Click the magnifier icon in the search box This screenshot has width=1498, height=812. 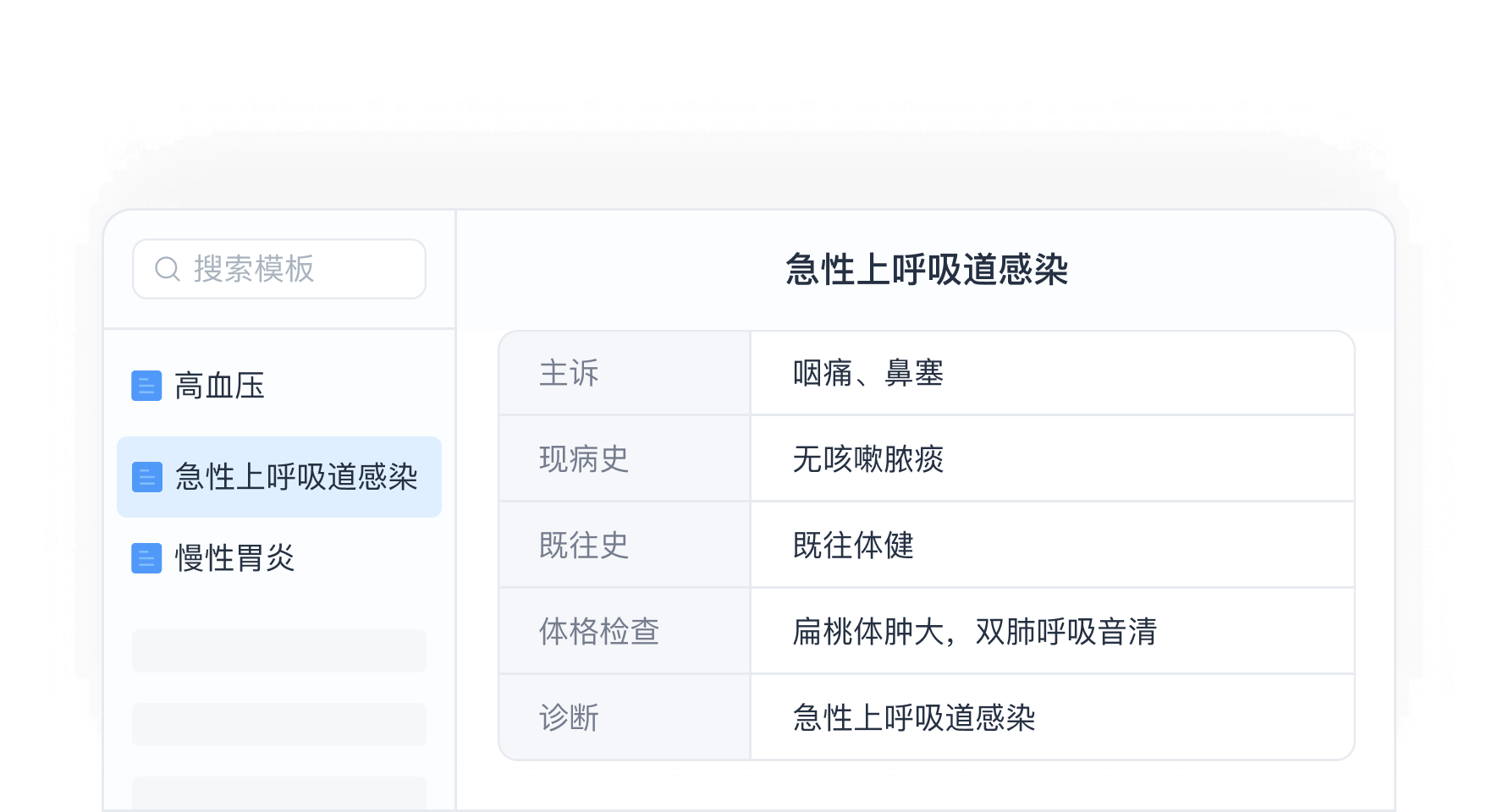[166, 268]
